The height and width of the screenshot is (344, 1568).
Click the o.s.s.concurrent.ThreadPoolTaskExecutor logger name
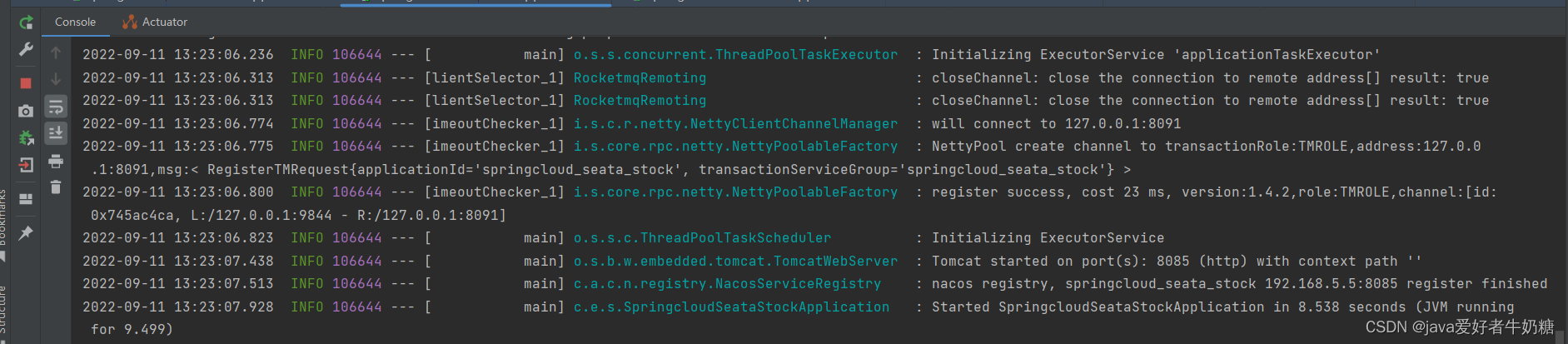735,55
